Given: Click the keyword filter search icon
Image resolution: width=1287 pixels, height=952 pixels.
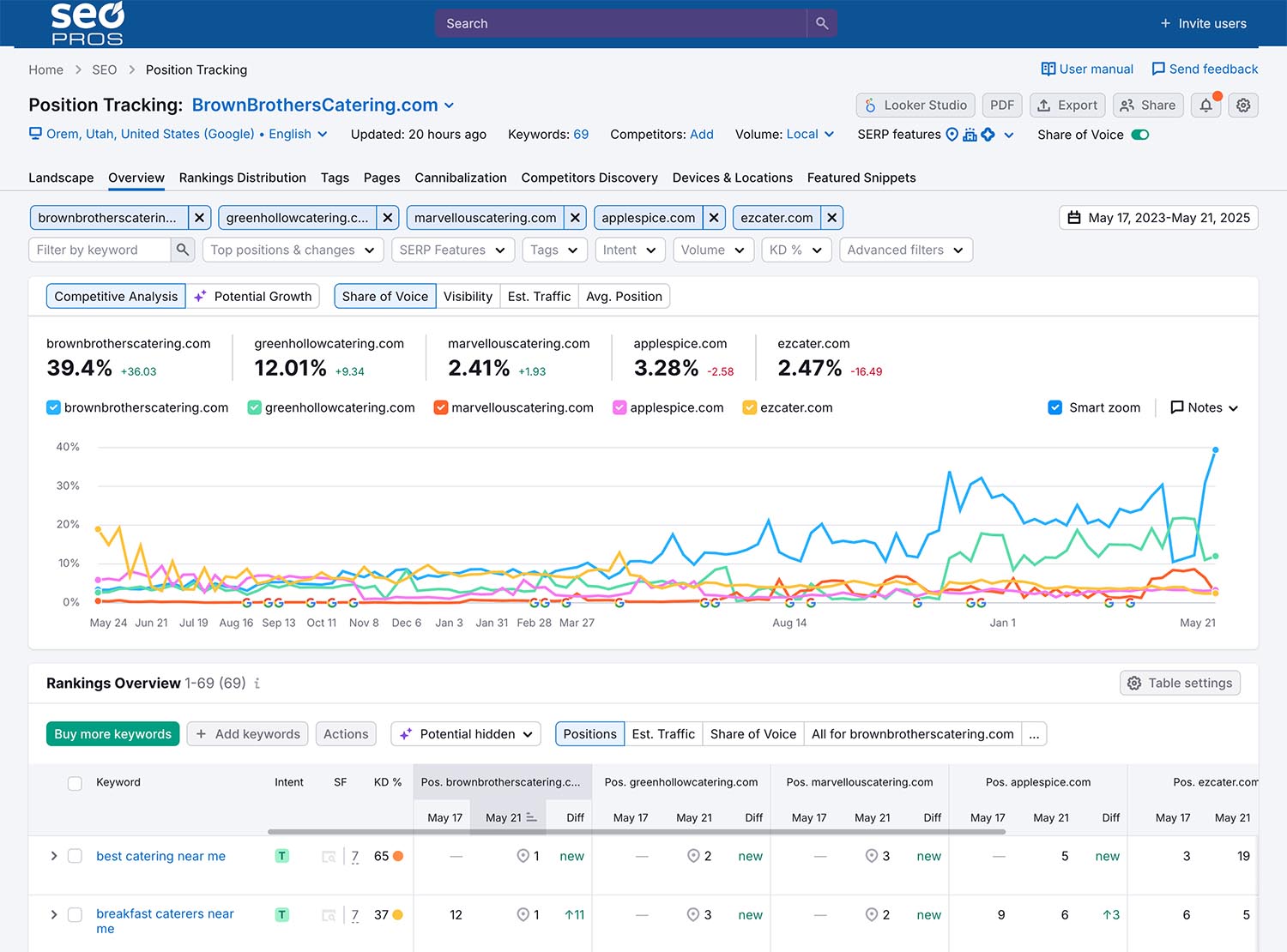Looking at the screenshot, I should 182,250.
